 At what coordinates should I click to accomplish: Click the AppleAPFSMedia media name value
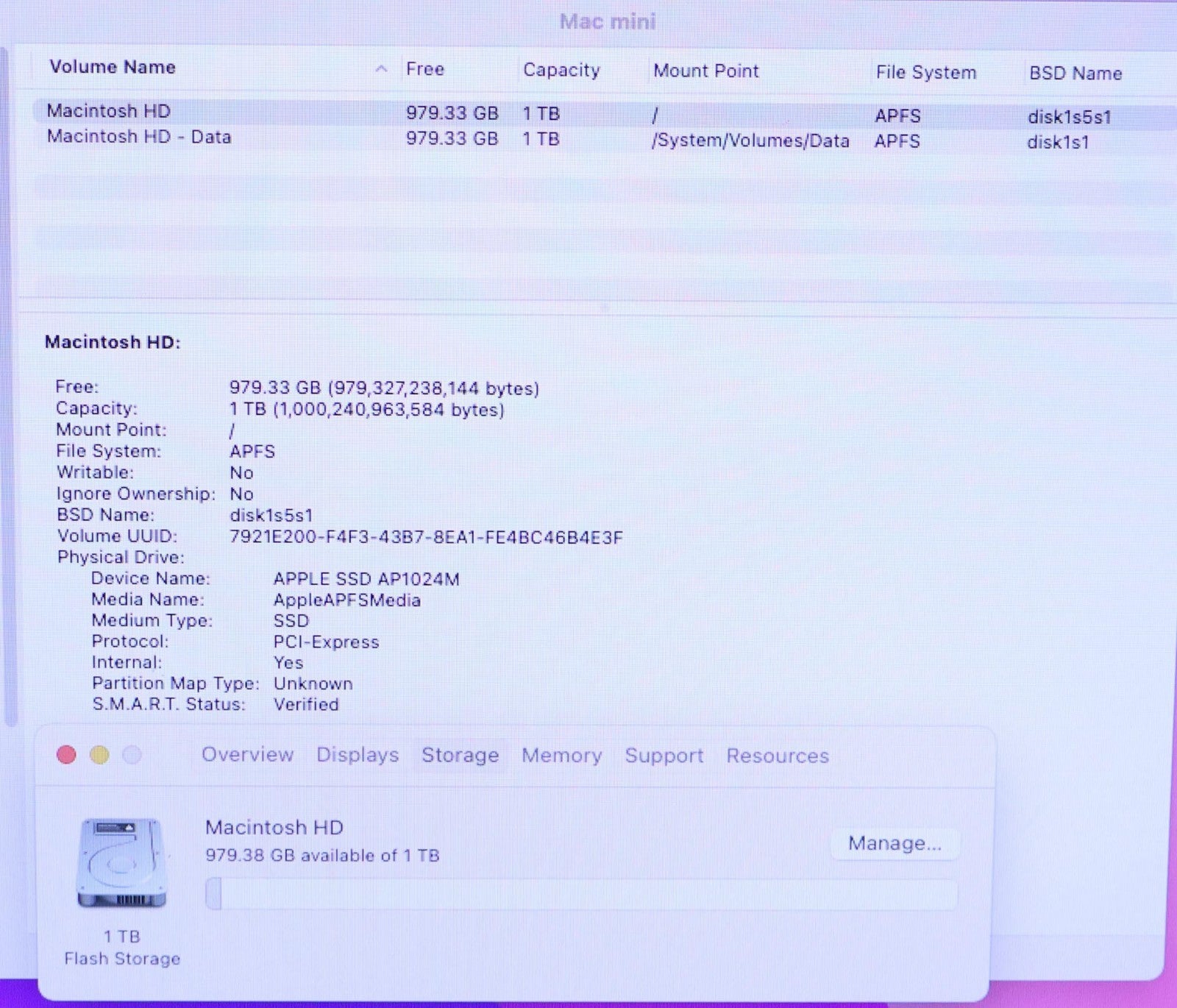tap(346, 600)
